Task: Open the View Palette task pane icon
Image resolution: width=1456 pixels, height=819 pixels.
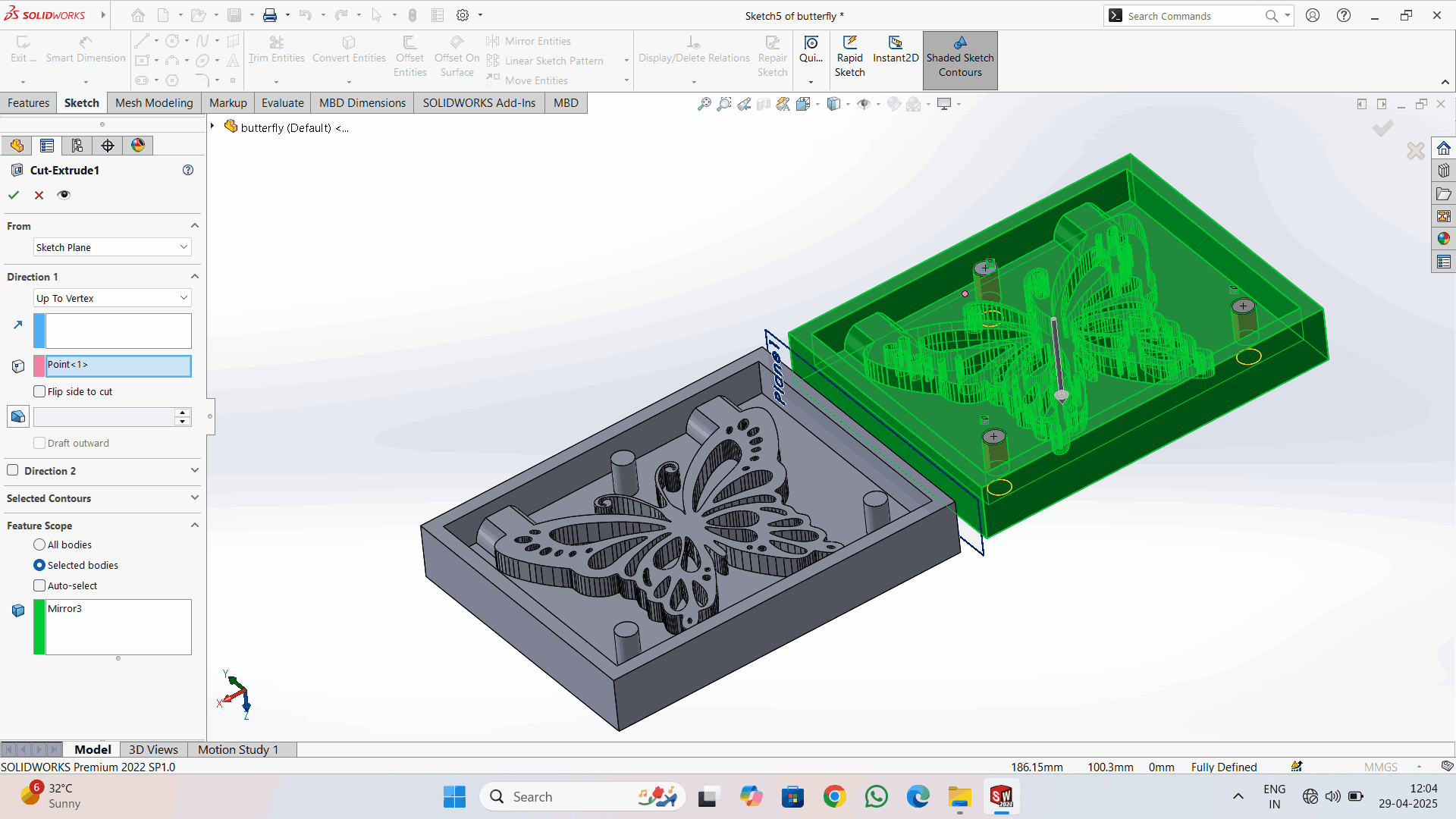Action: tap(1443, 216)
